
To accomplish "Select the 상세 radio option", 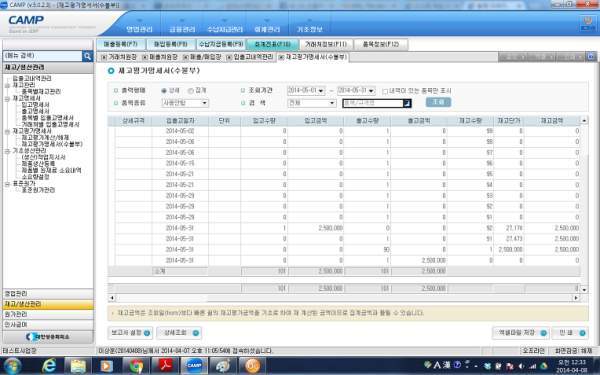I will (x=164, y=91).
